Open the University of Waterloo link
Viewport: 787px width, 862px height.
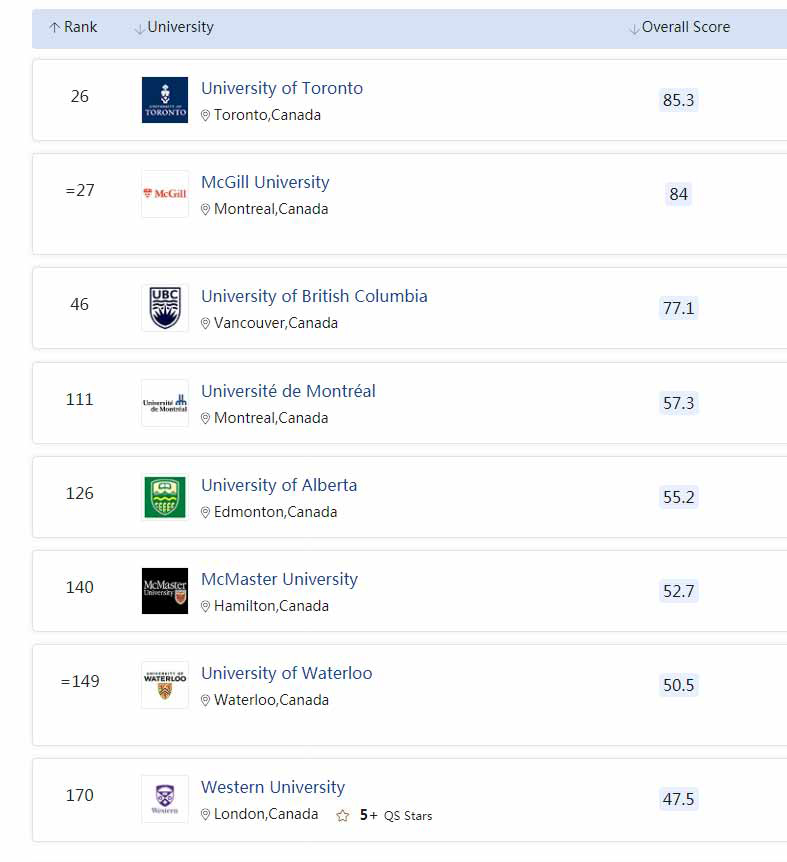[x=286, y=673]
